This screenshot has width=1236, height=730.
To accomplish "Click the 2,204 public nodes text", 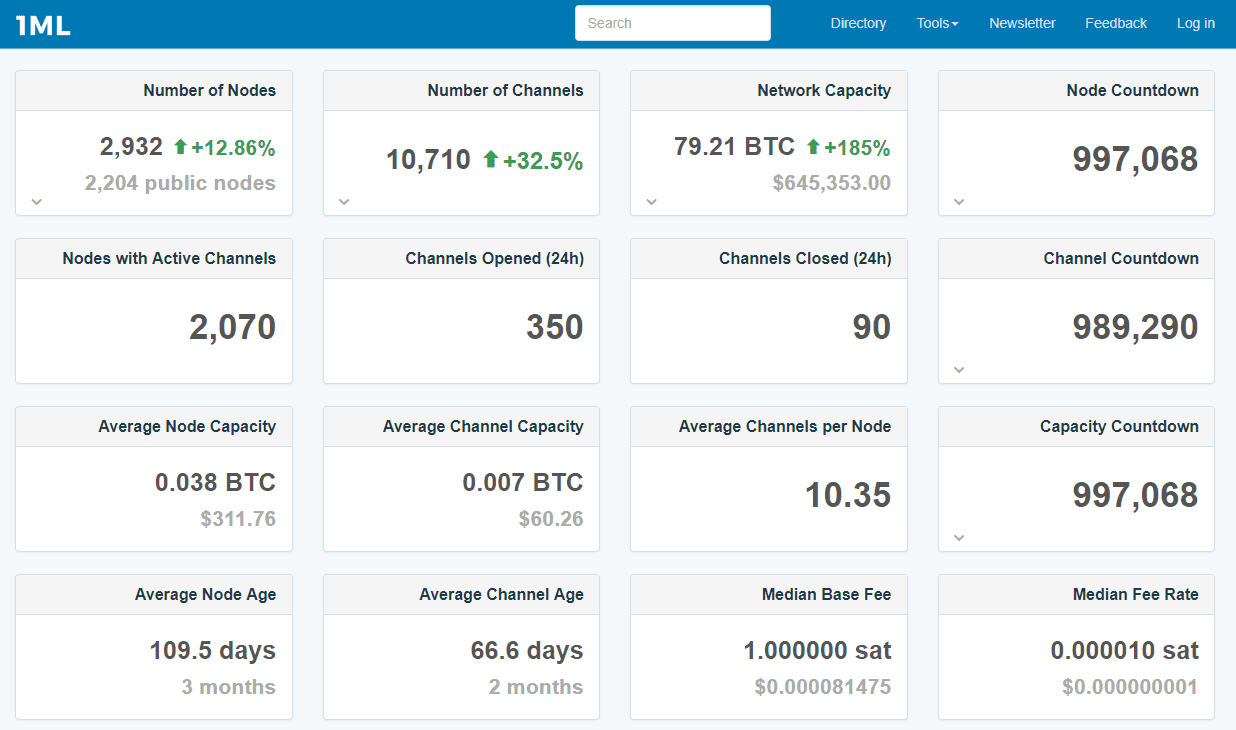I will click(180, 183).
